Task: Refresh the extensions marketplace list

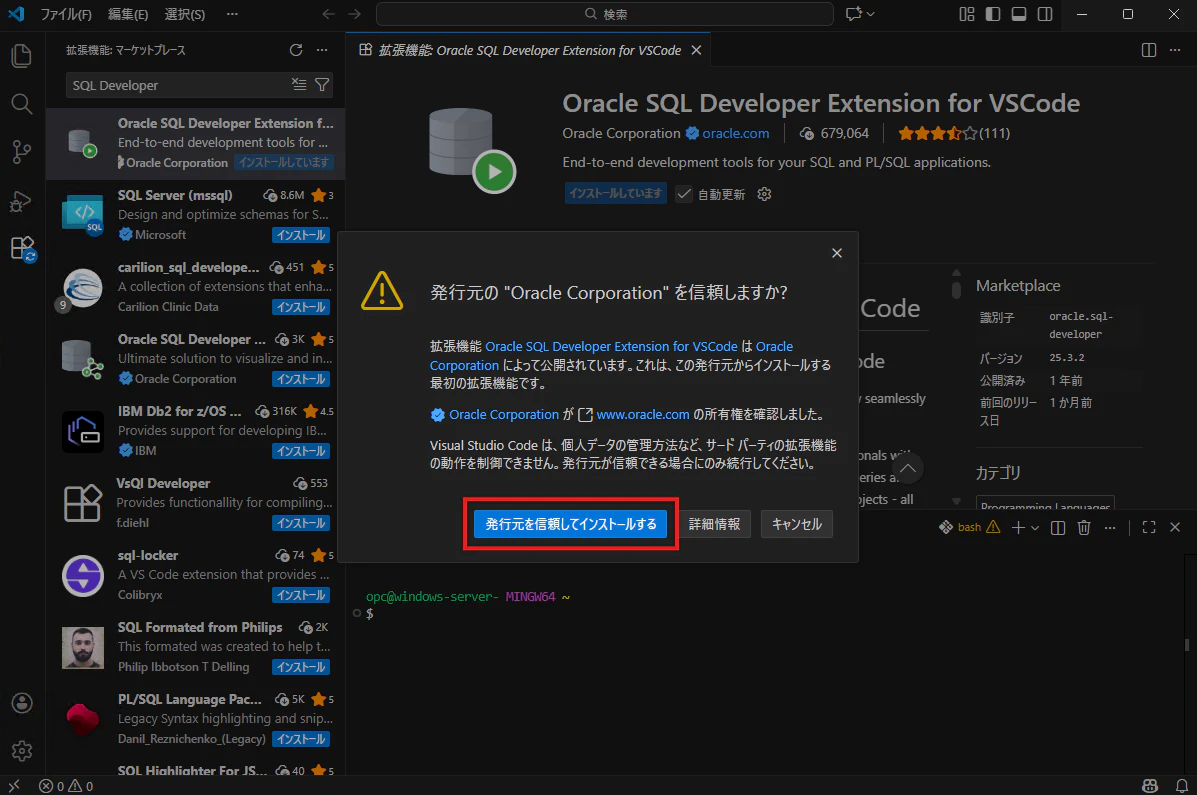Action: point(296,50)
